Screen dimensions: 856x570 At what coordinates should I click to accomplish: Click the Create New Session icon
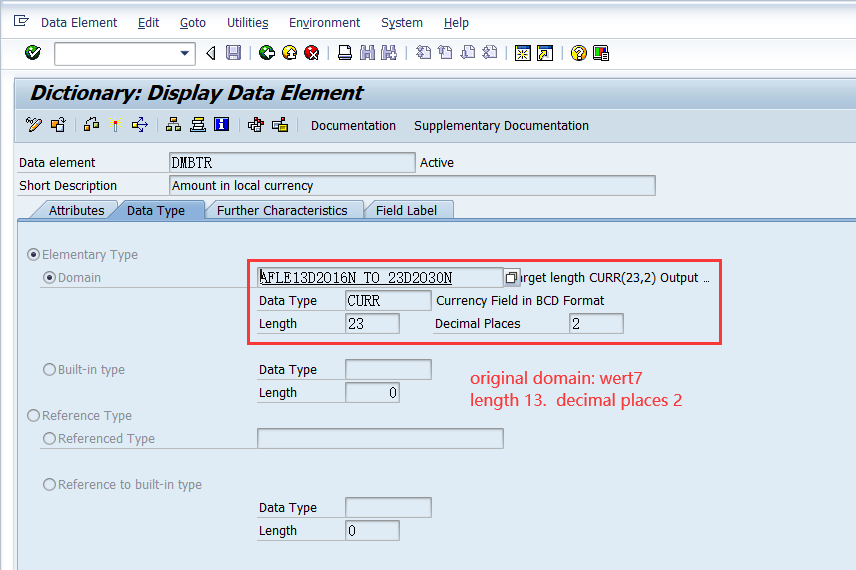point(522,53)
